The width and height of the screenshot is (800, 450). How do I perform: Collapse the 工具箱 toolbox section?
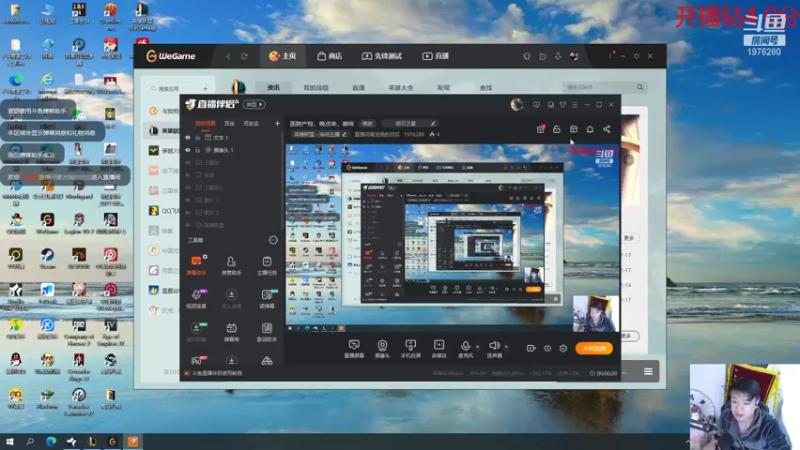coord(273,240)
